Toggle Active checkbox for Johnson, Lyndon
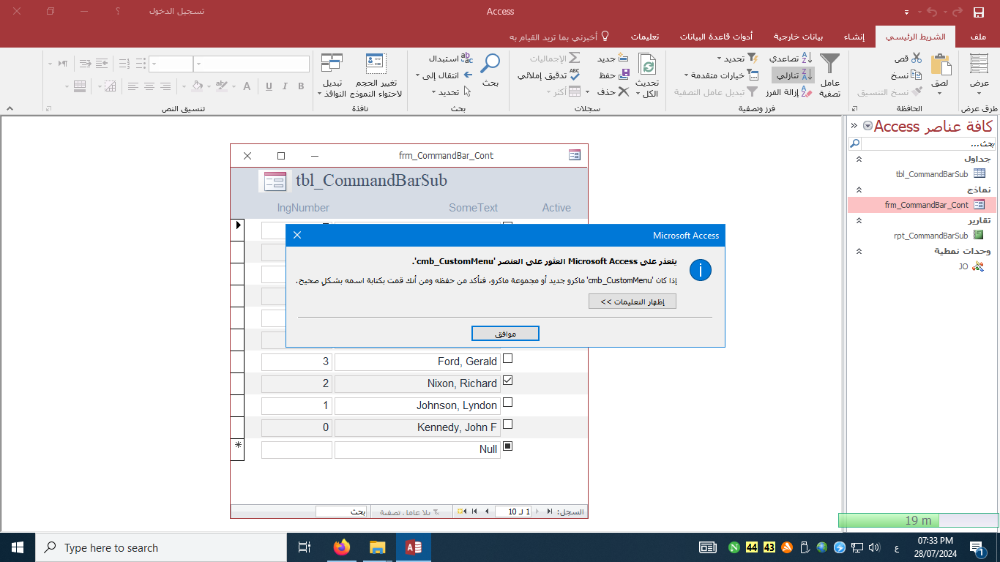 pyautogui.click(x=508, y=403)
